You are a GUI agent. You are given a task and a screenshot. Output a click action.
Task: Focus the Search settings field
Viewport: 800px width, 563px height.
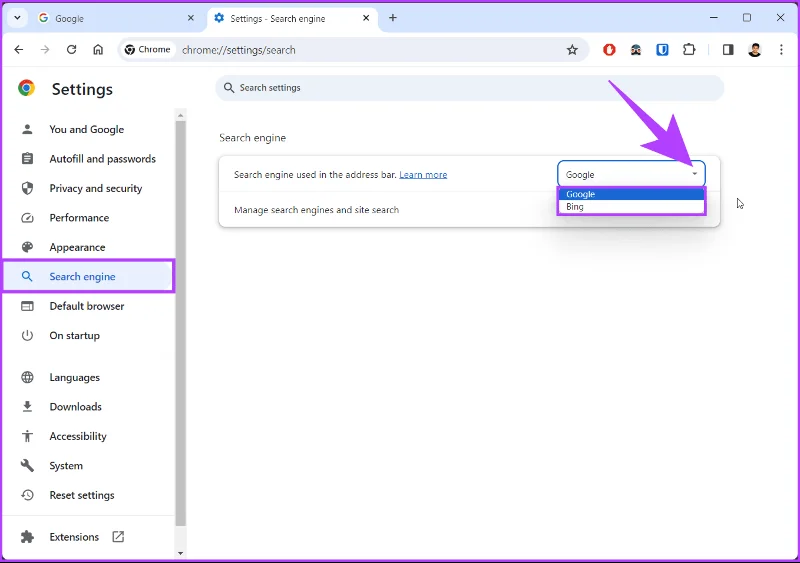[469, 88]
